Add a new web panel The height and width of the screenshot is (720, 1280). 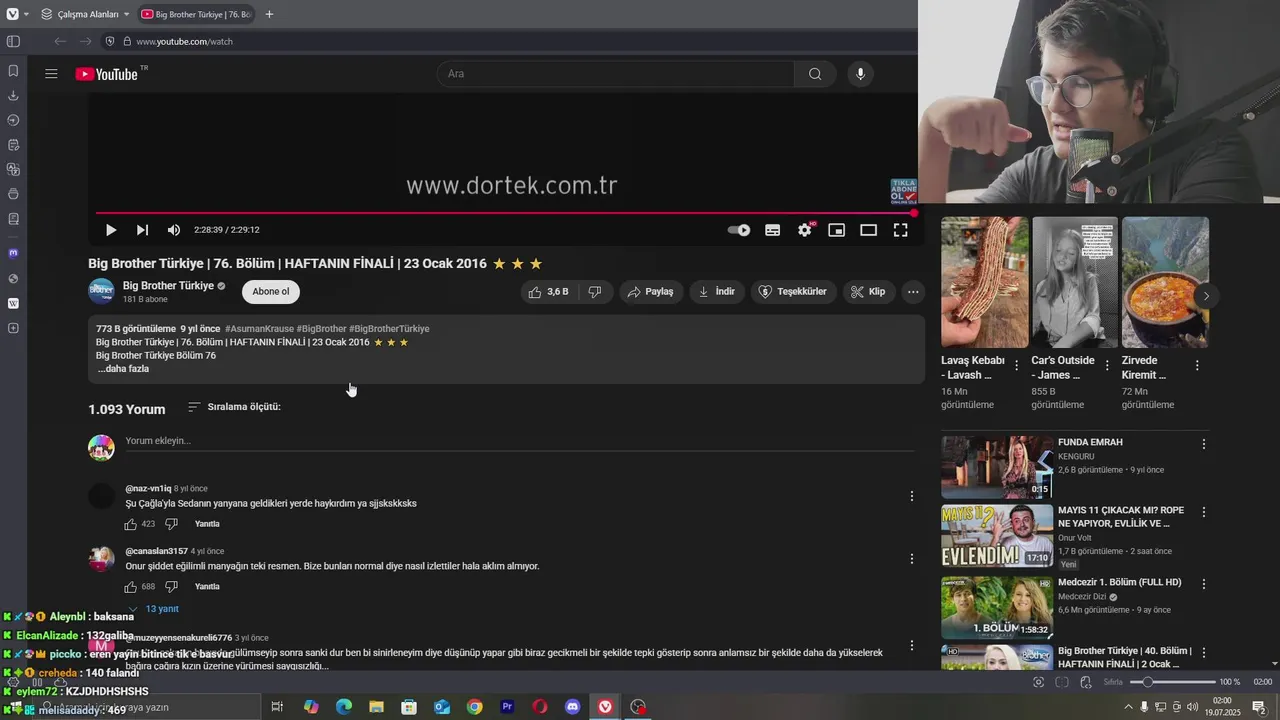[x=13, y=328]
